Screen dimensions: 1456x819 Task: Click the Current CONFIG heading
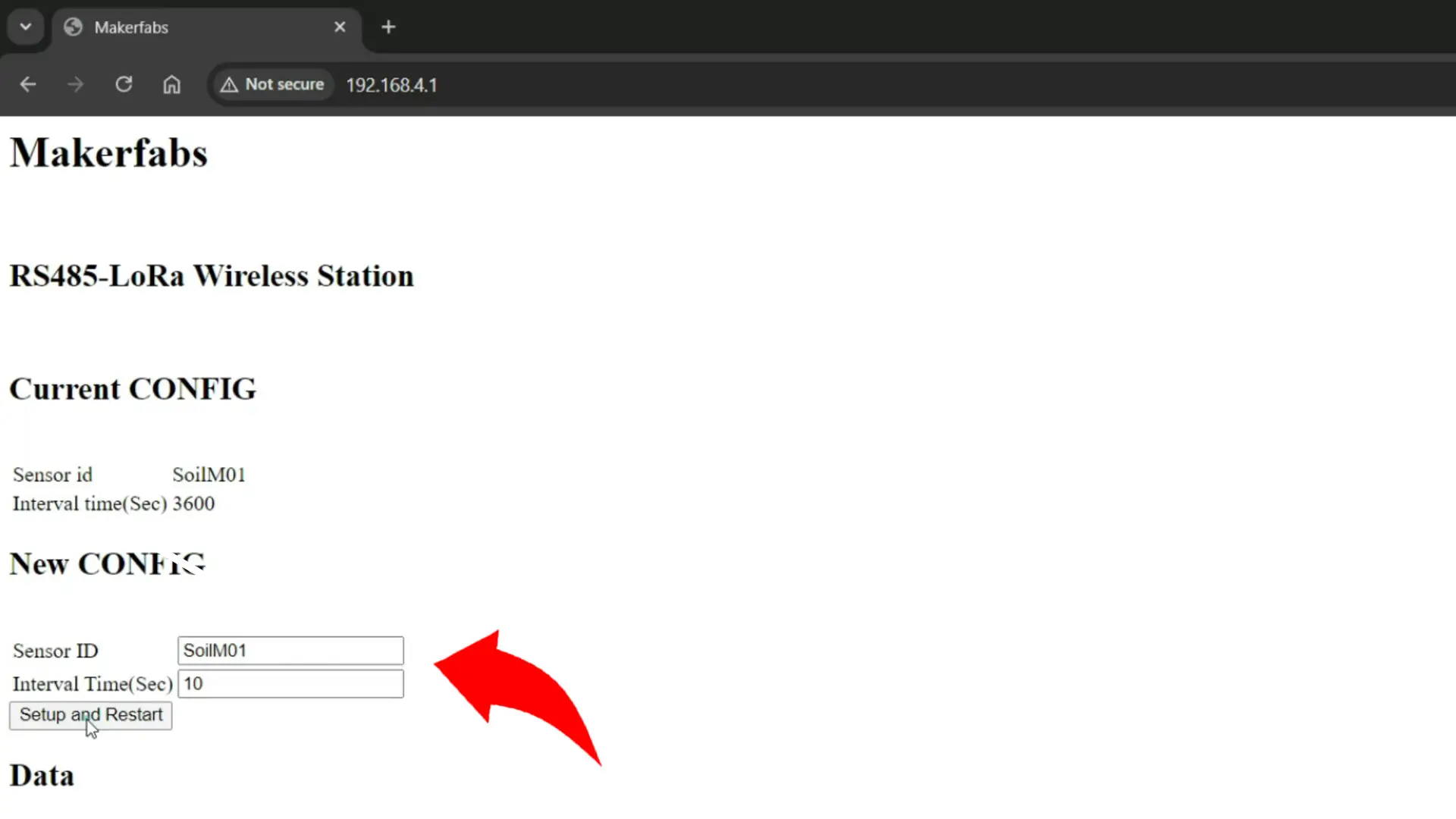point(133,389)
